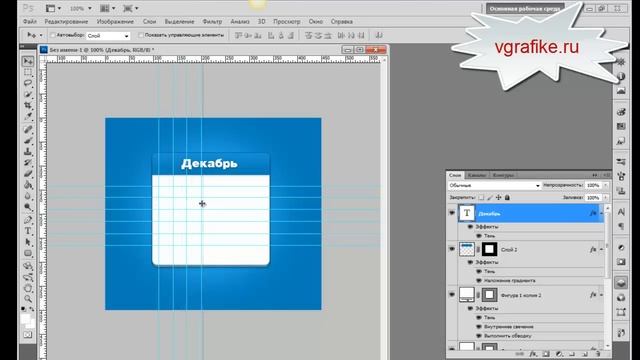Click the create new layer button
The image size is (640, 360).
click(585, 354)
